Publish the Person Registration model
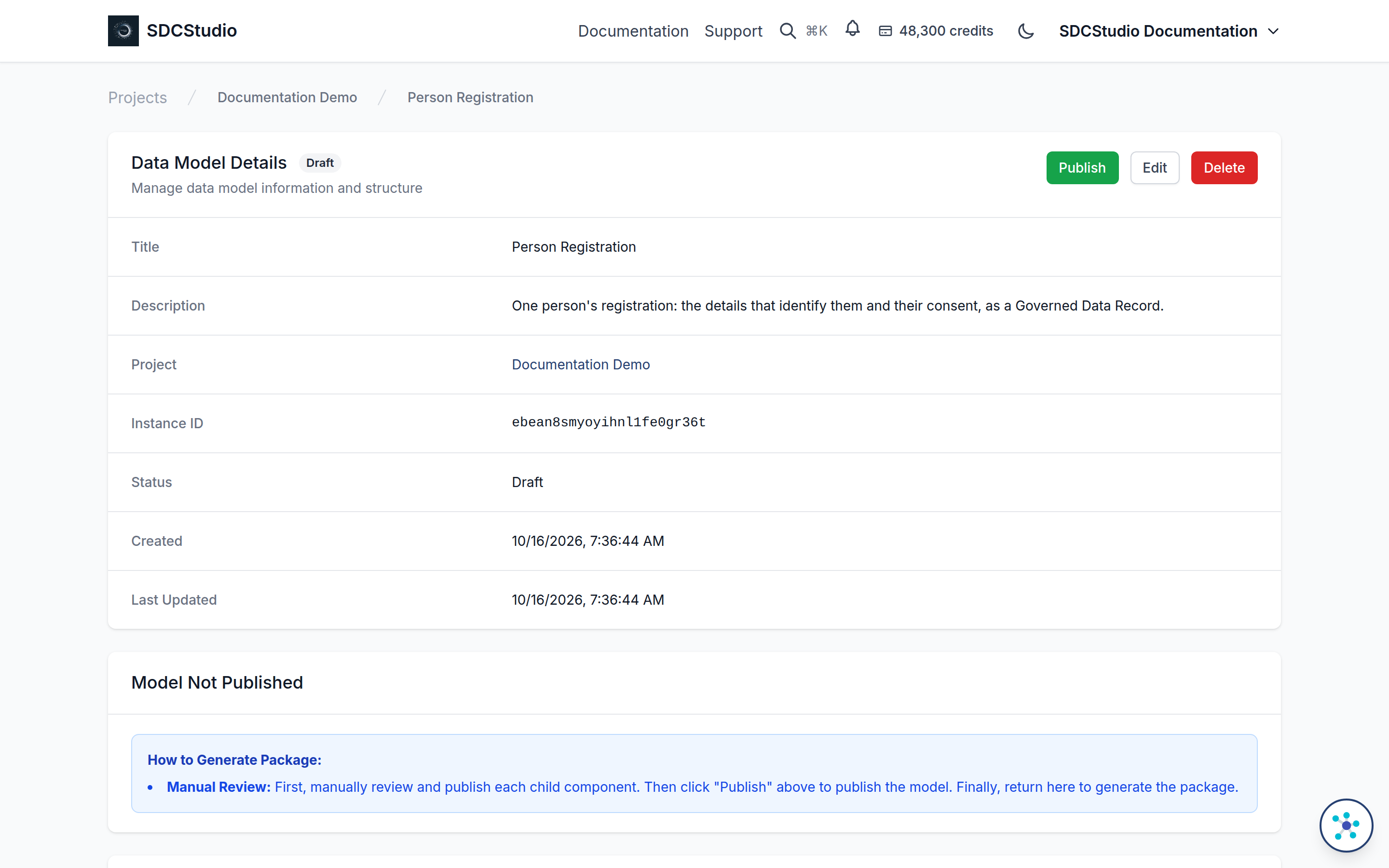Viewport: 1389px width, 868px height. (1082, 168)
